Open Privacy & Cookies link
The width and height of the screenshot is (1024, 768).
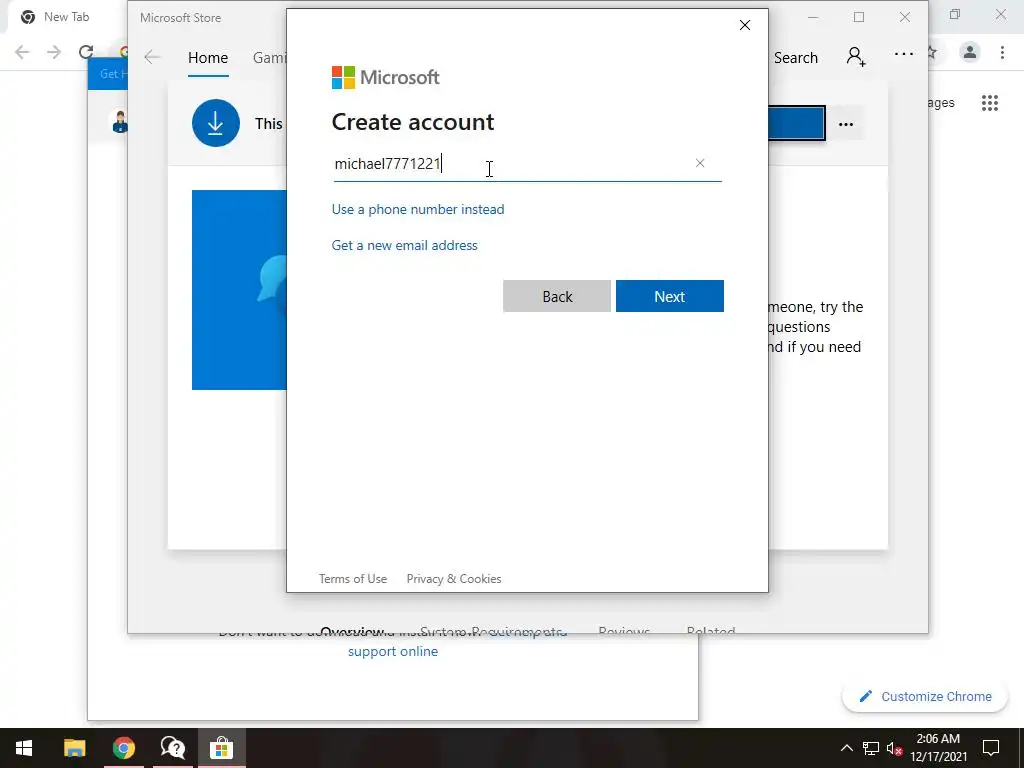pos(454,579)
